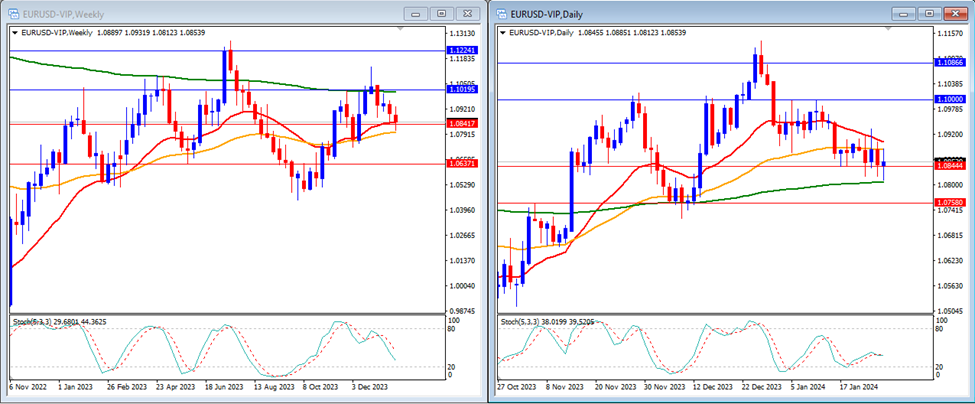The height and width of the screenshot is (404, 975).
Task: Click the 18 Jun 2023 date on Weekly axis
Action: (224, 386)
